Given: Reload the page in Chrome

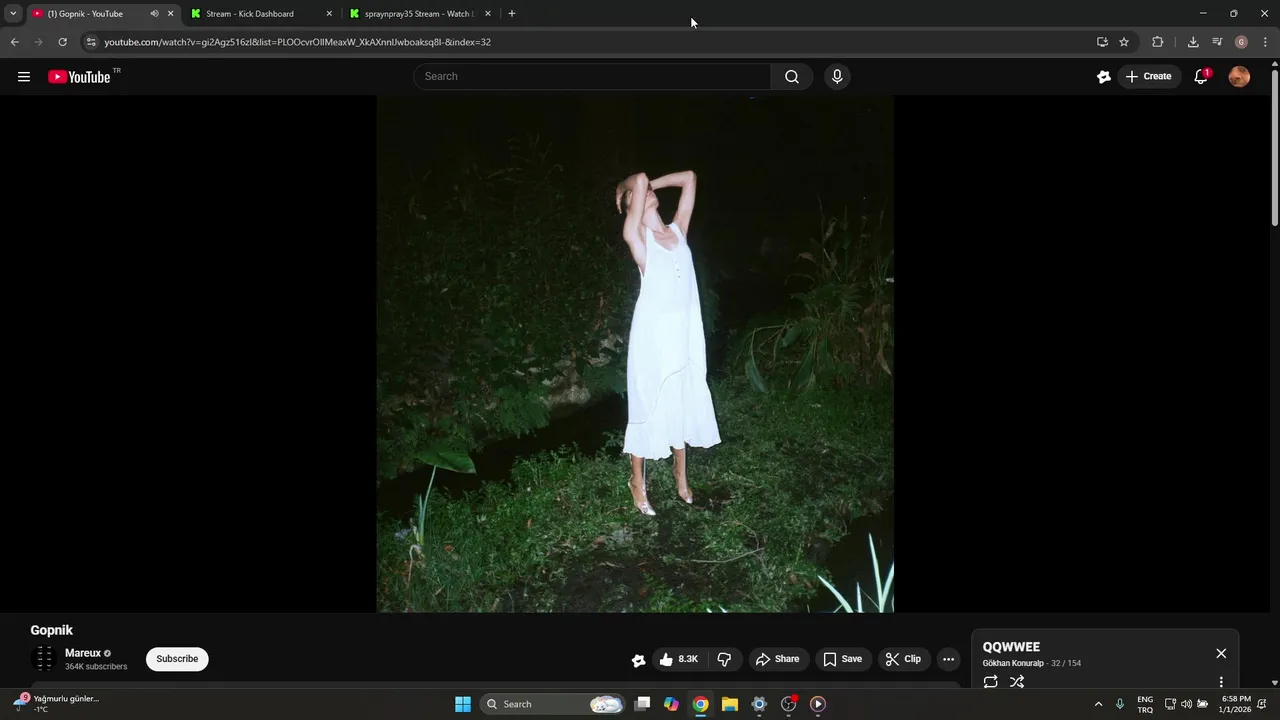Looking at the screenshot, I should point(62,42).
